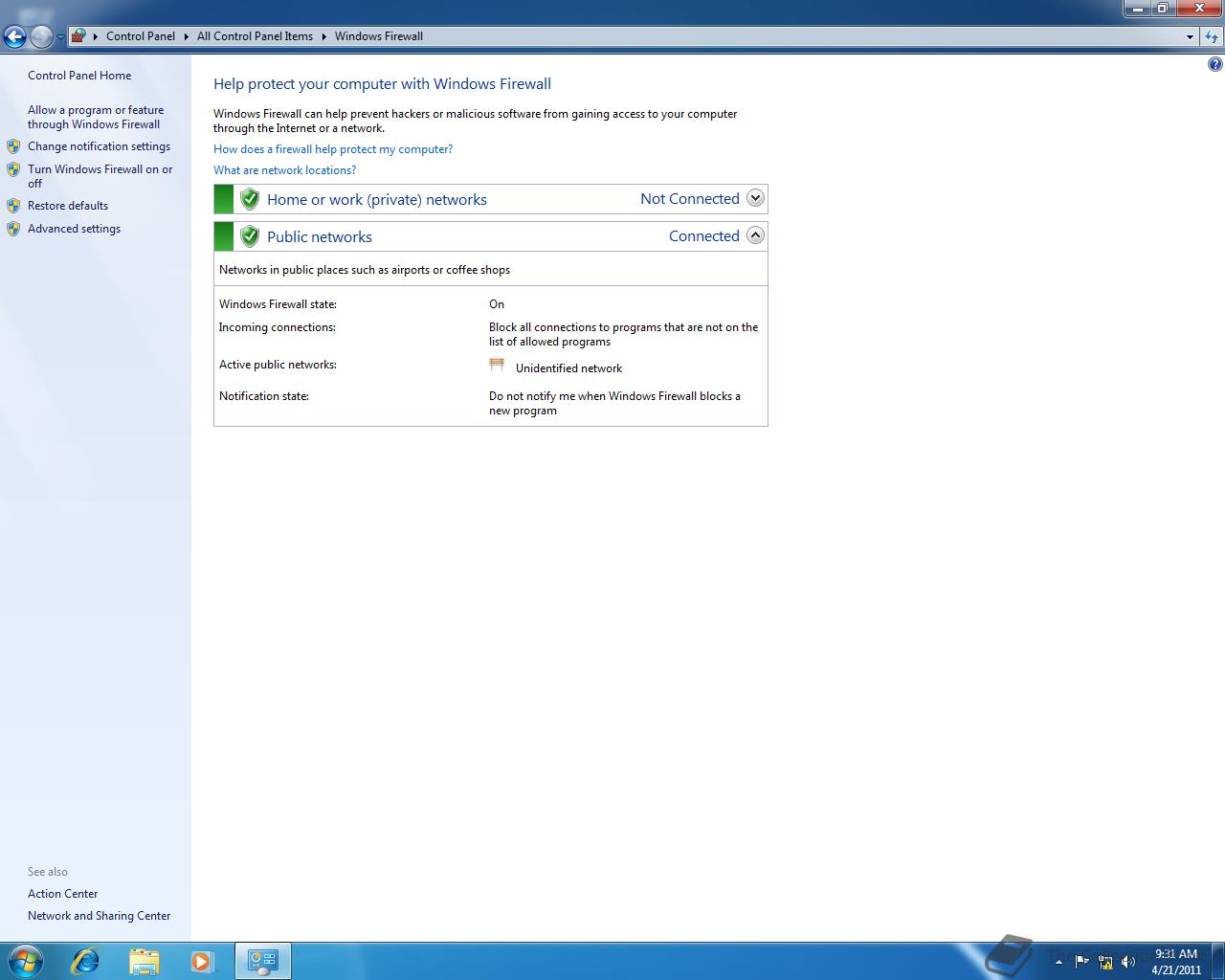1225x980 pixels.
Task: Click Notification state label
Action: [264, 396]
